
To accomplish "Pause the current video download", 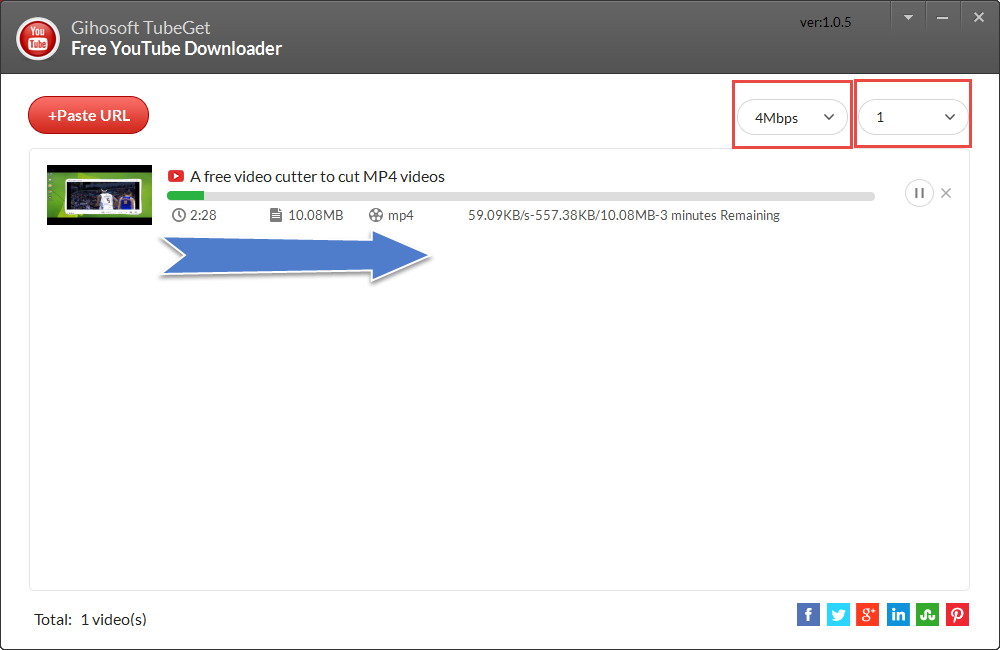I will [919, 193].
